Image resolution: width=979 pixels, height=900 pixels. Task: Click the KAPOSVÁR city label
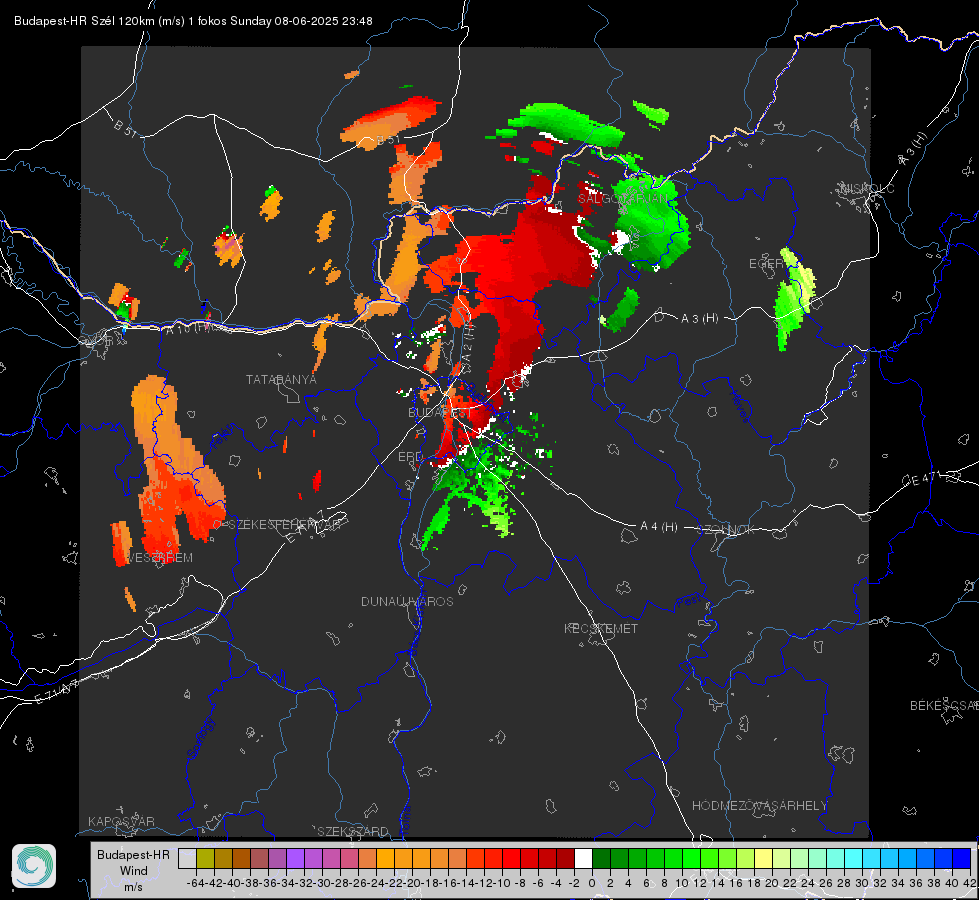click(x=121, y=821)
